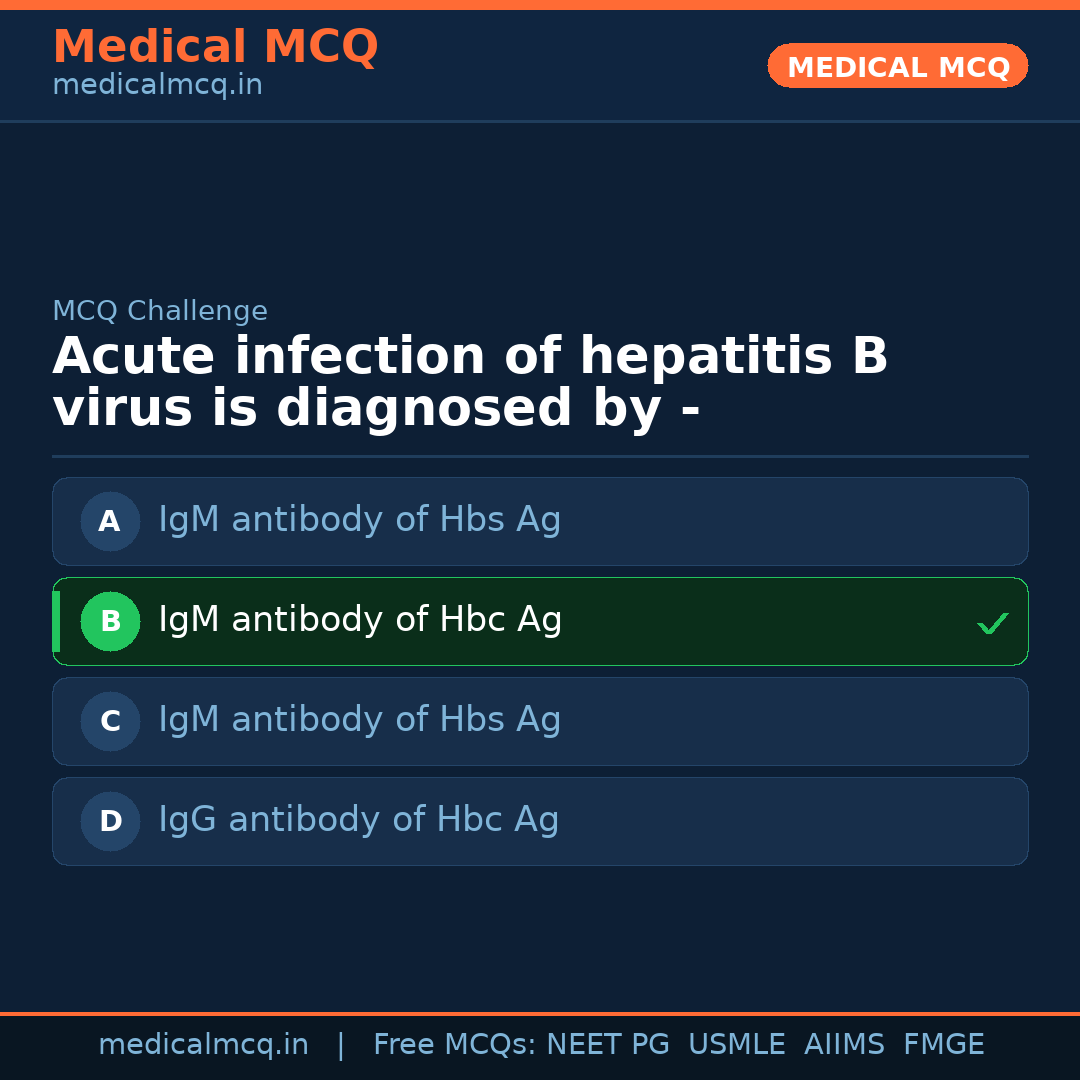Click the circled letter A badge
The height and width of the screenshot is (1080, 1080).
[110, 521]
